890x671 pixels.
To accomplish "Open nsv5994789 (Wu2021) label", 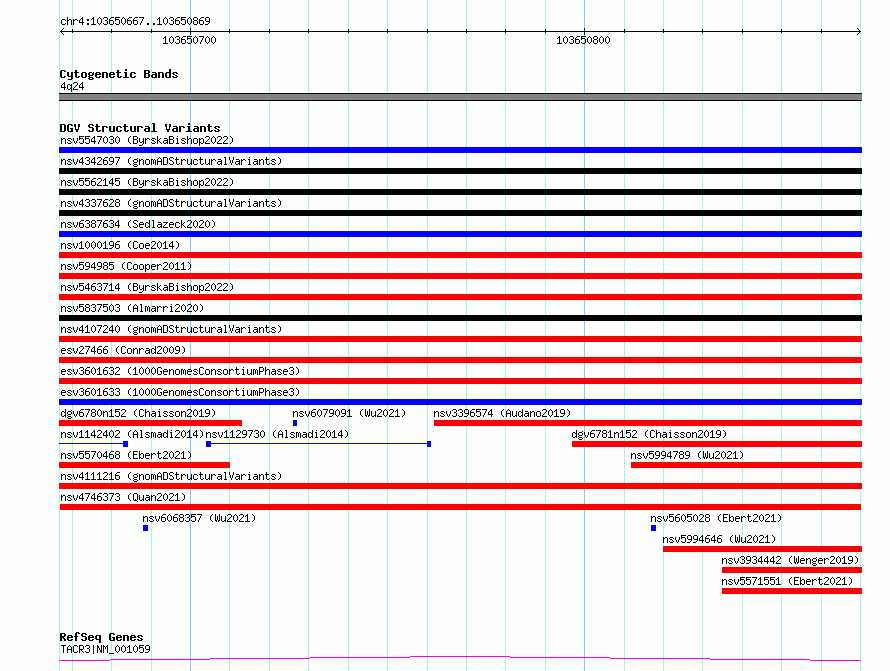I will [687, 455].
